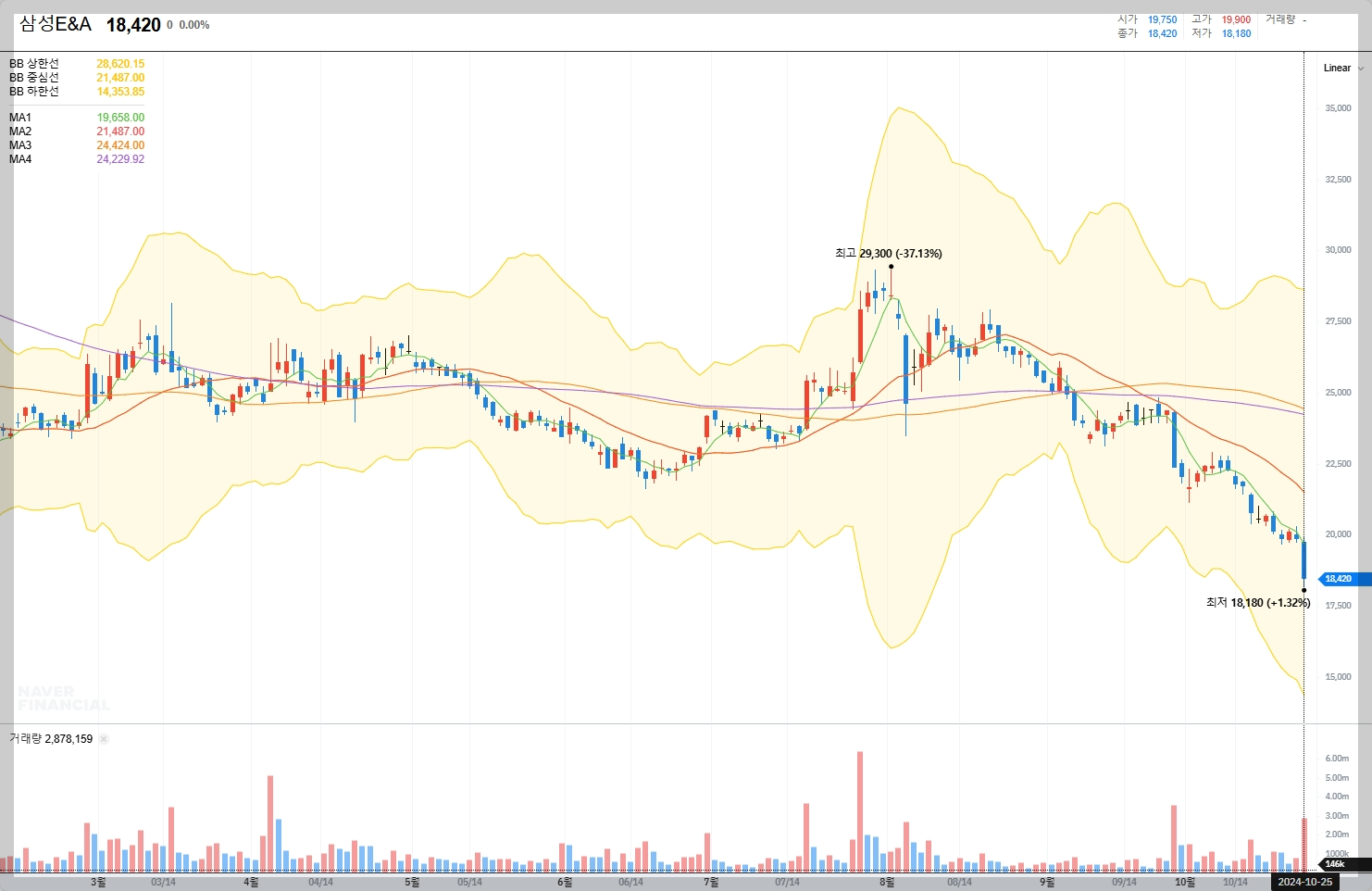
Task: Click the 5월 date axis label
Action: (x=412, y=883)
